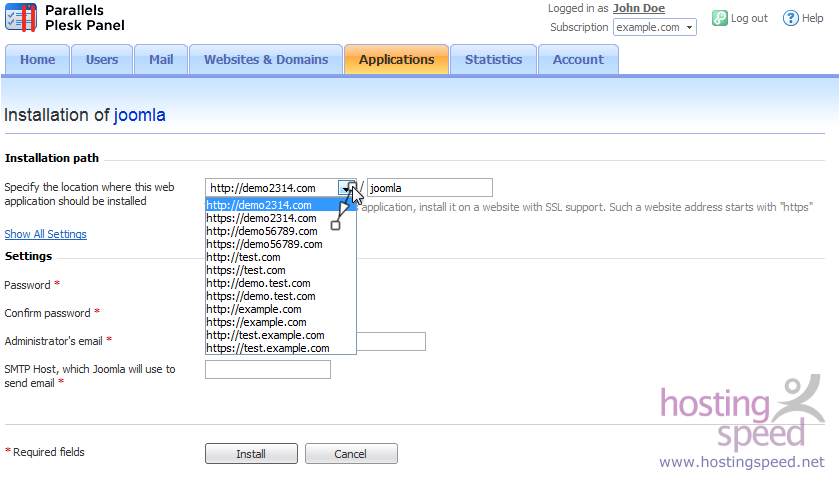Image resolution: width=840 pixels, height=480 pixels.
Task: Open the Home tab
Action: coord(38,59)
